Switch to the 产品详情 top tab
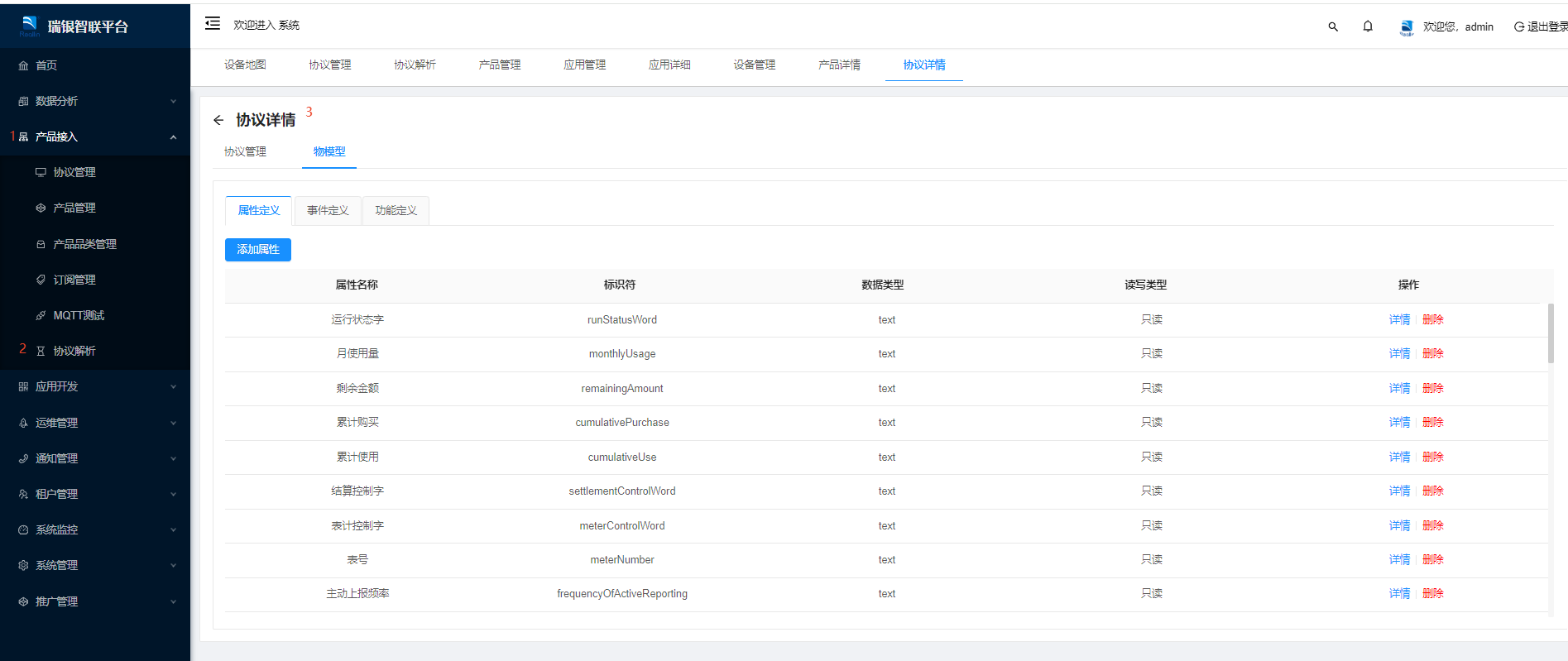 click(x=839, y=65)
